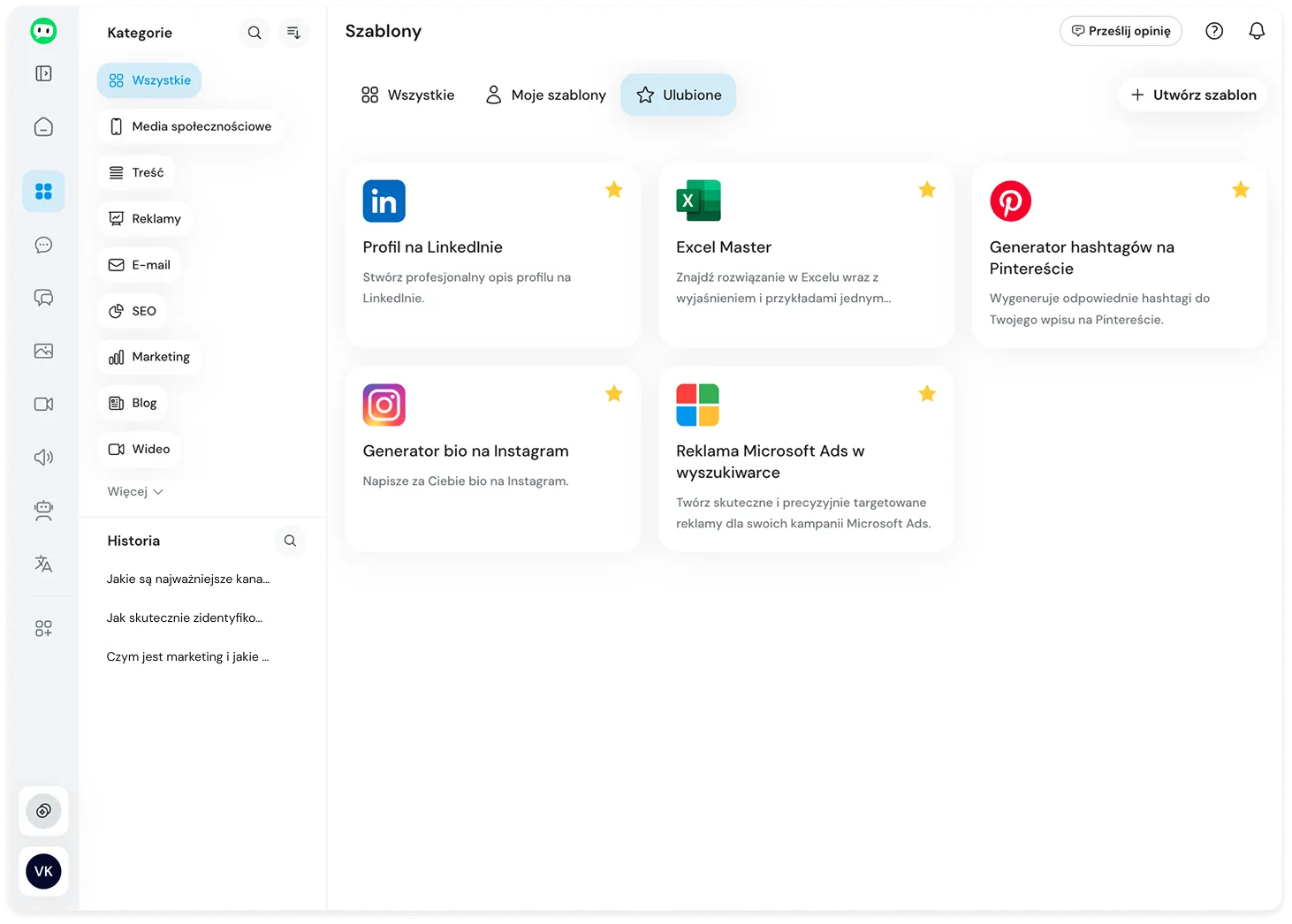Select the Reklamy category
This screenshot has height=924, width=1292.
coord(145,218)
